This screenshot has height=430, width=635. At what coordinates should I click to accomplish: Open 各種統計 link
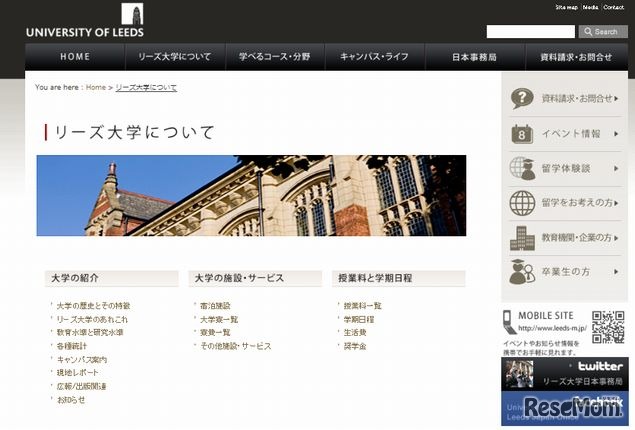(72, 346)
